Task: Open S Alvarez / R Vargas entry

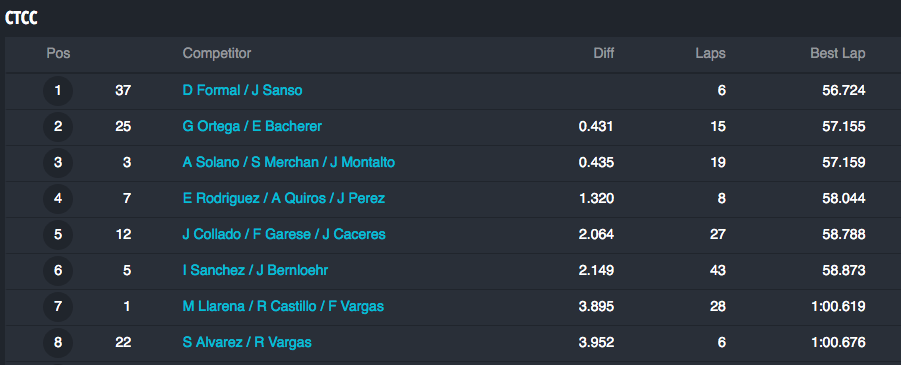Action: (247, 343)
